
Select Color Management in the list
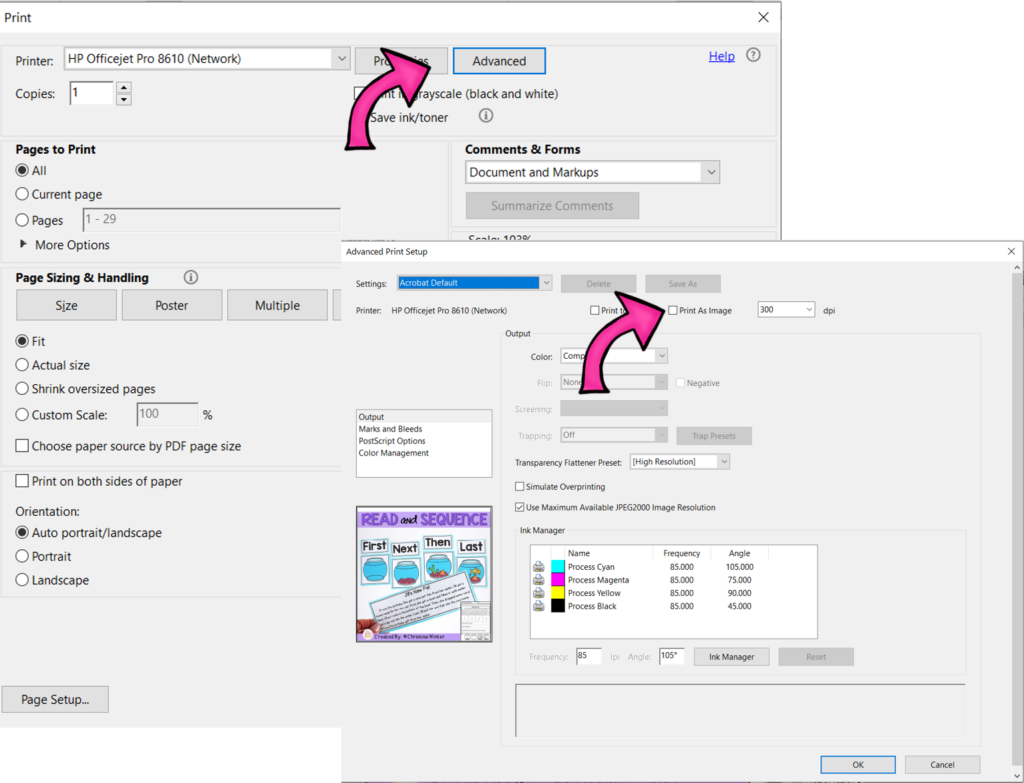coord(393,453)
